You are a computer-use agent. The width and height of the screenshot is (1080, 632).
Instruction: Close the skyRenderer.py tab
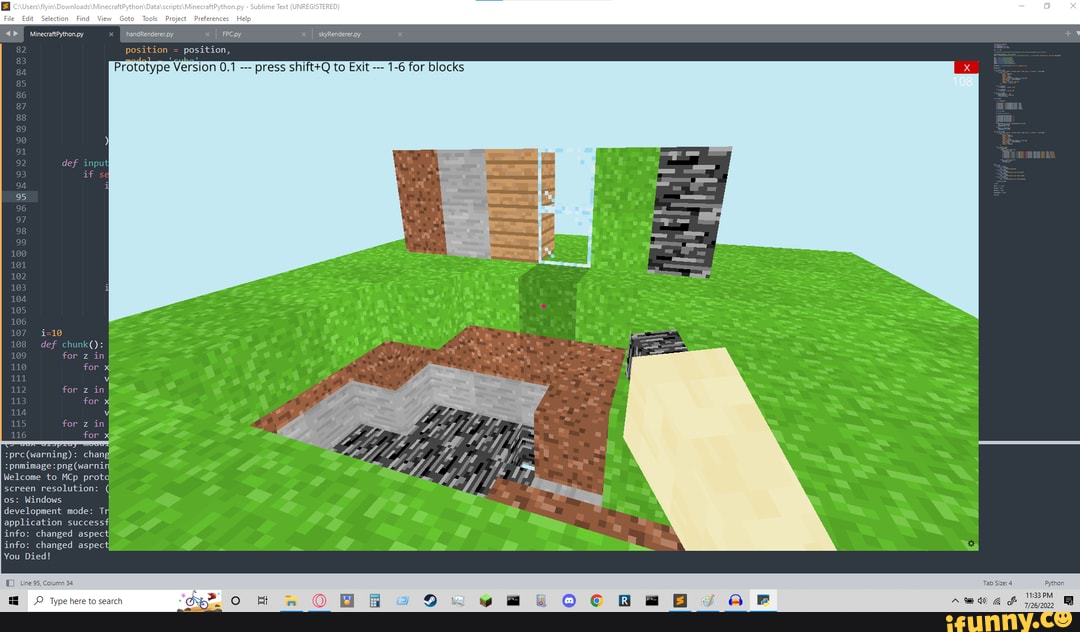click(399, 34)
